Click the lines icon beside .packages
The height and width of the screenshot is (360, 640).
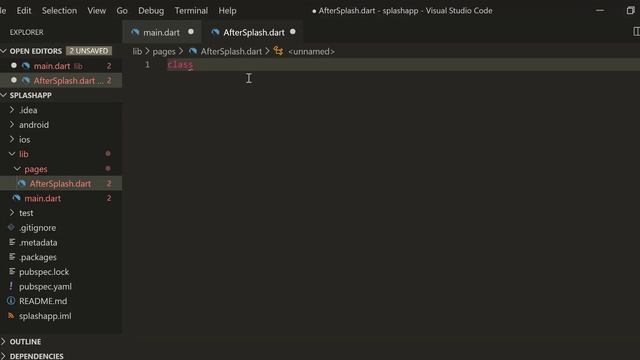coord(12,257)
